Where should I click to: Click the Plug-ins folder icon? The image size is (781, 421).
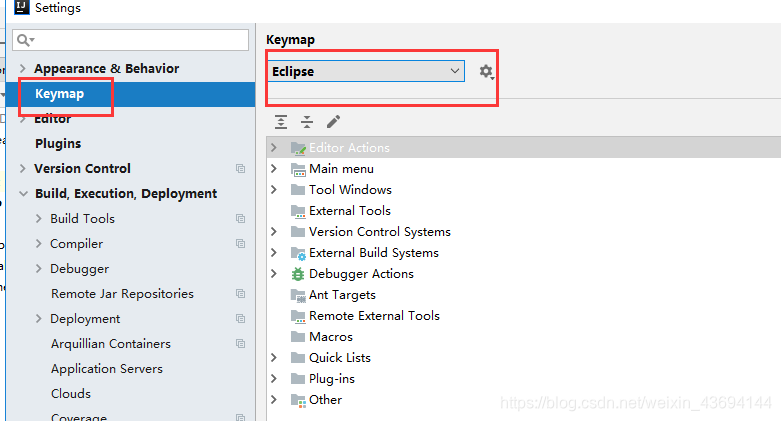(298, 379)
